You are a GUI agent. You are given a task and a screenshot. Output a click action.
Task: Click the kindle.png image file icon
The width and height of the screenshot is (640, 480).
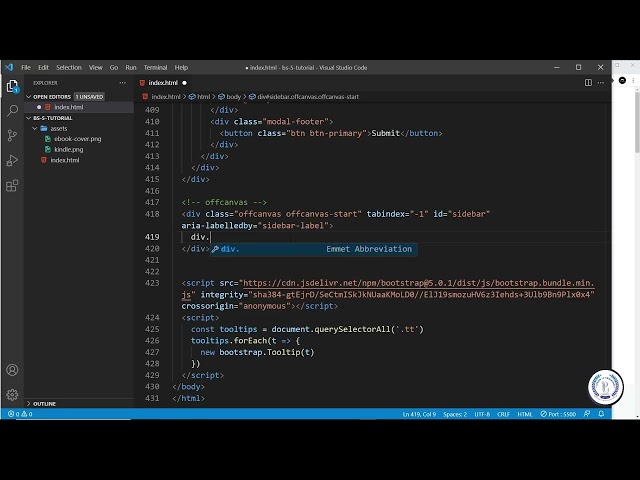pyautogui.click(x=48, y=149)
